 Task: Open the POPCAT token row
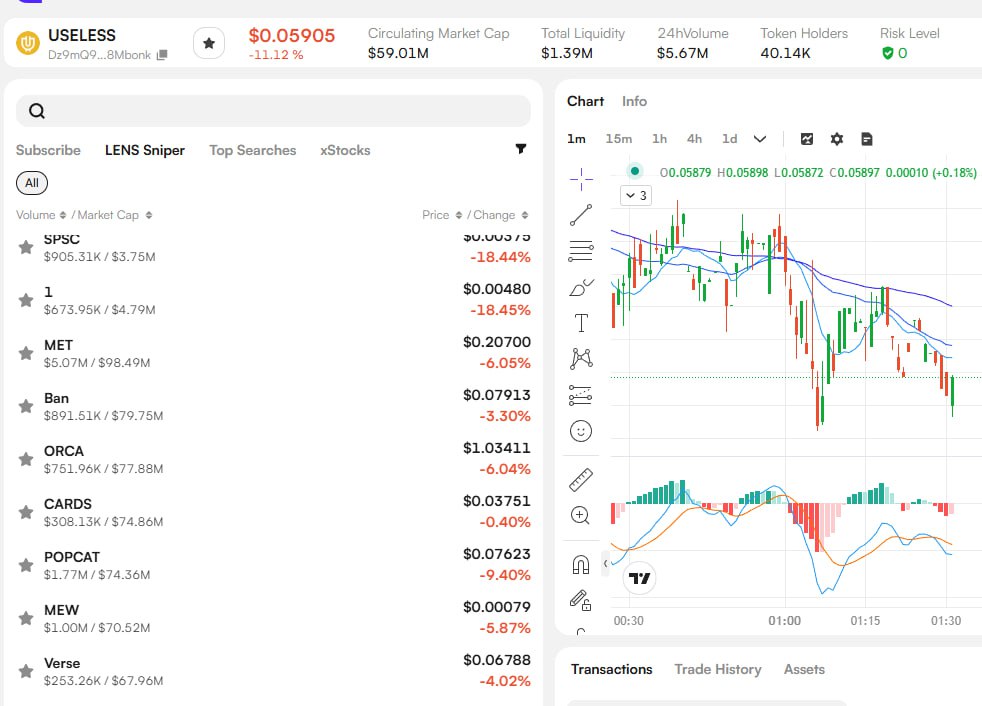pos(273,565)
